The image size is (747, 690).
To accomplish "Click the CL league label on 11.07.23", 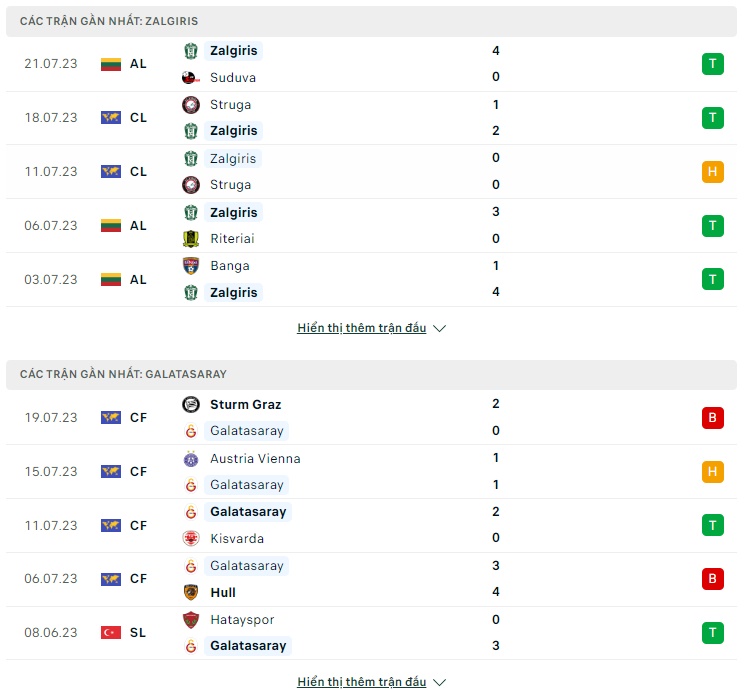I will tap(138, 172).
